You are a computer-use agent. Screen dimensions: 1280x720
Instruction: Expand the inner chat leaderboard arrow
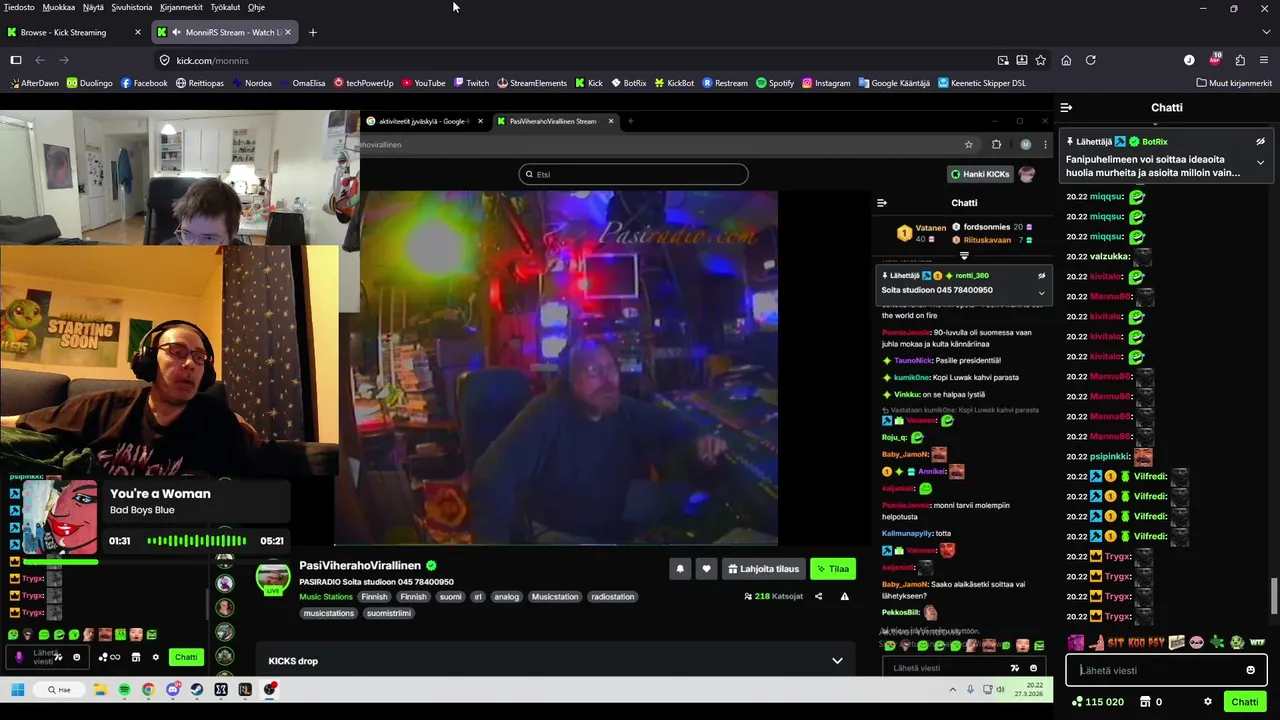click(964, 256)
